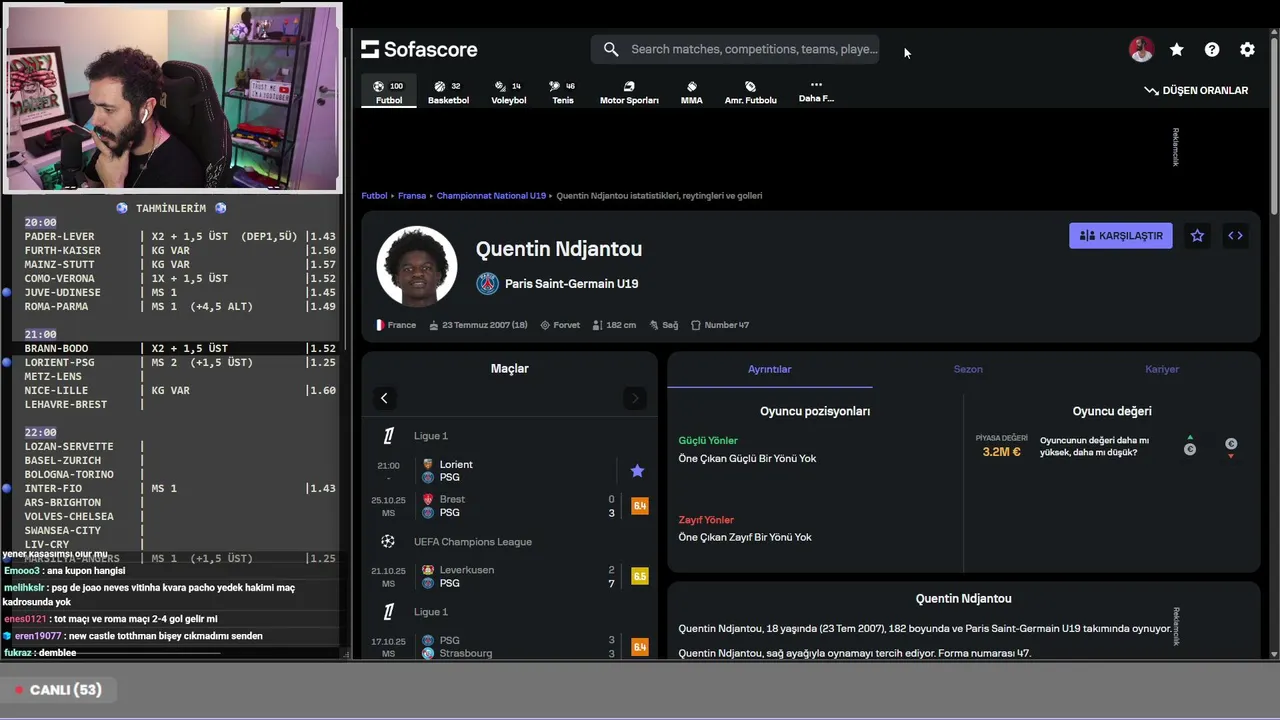This screenshot has height=720, width=1280.
Task: Switch to the Ayrıntılar tab
Action: coord(770,369)
